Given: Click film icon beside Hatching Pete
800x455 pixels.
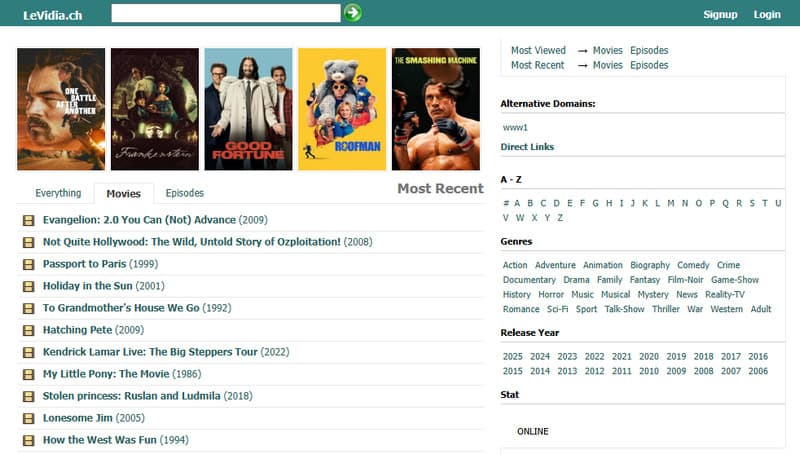Looking at the screenshot, I should coord(28,330).
